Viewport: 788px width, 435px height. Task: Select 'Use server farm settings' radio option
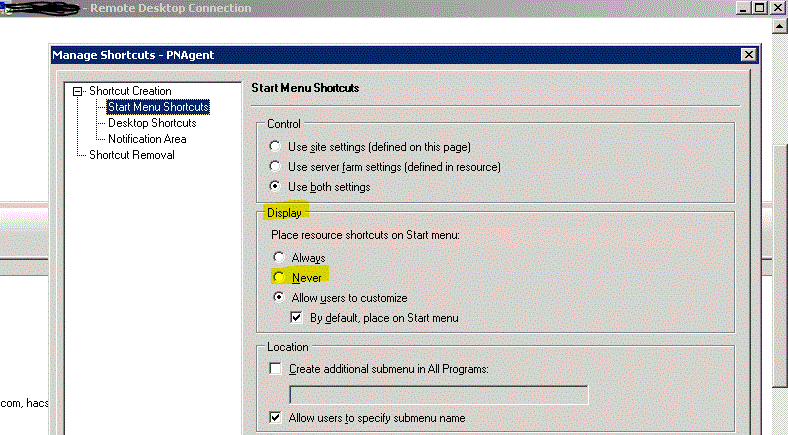[x=275, y=166]
